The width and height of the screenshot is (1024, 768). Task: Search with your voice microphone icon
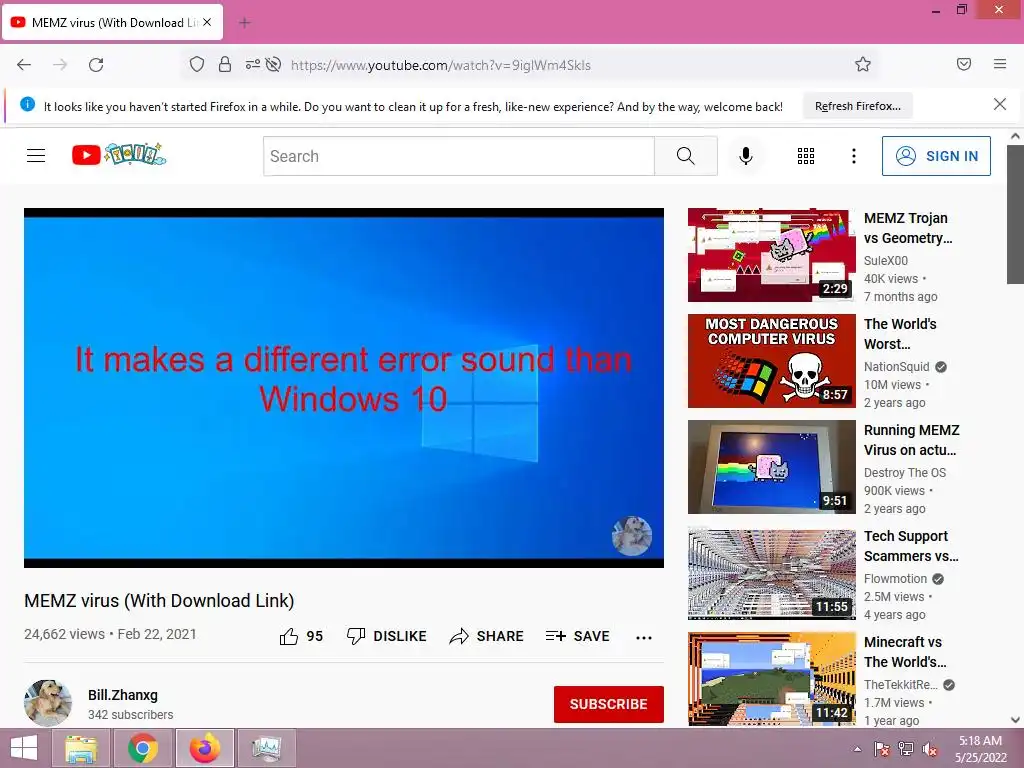tap(746, 156)
